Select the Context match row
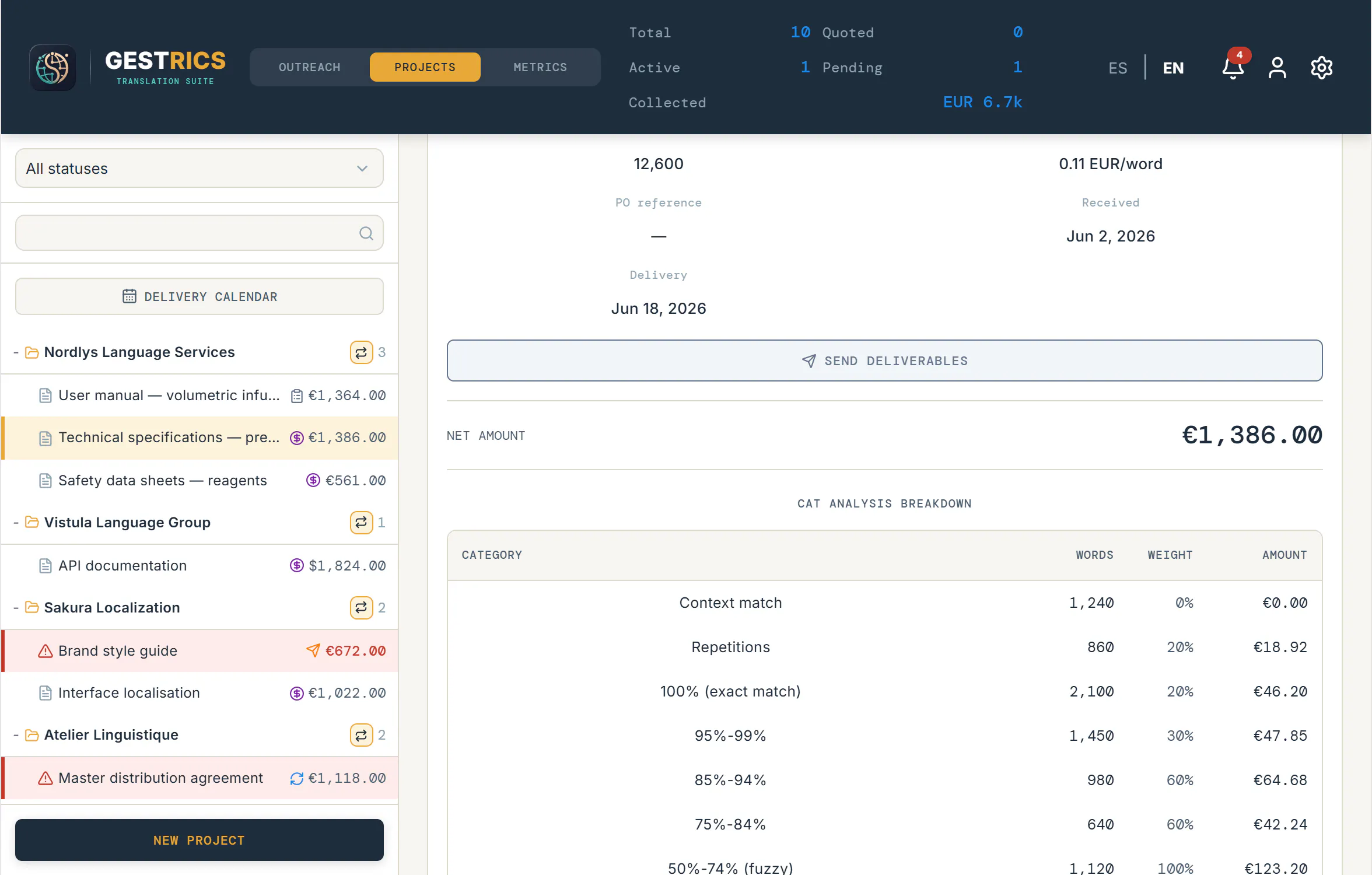 (884, 603)
